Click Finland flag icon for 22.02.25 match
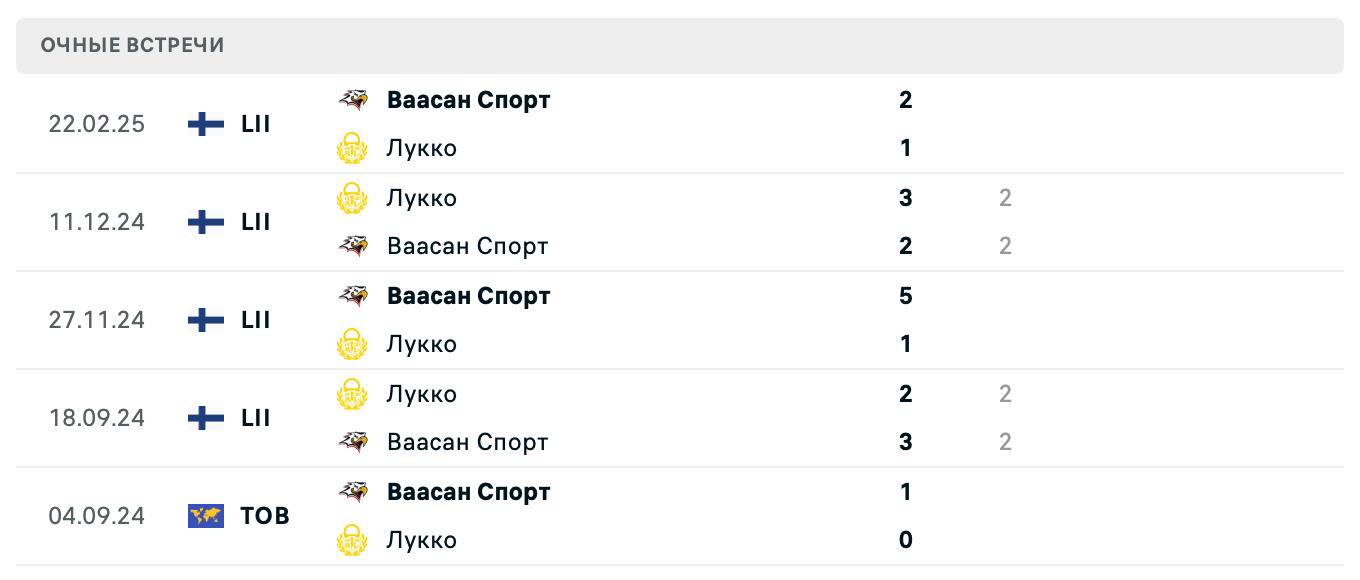The image size is (1360, 580). pos(206,124)
